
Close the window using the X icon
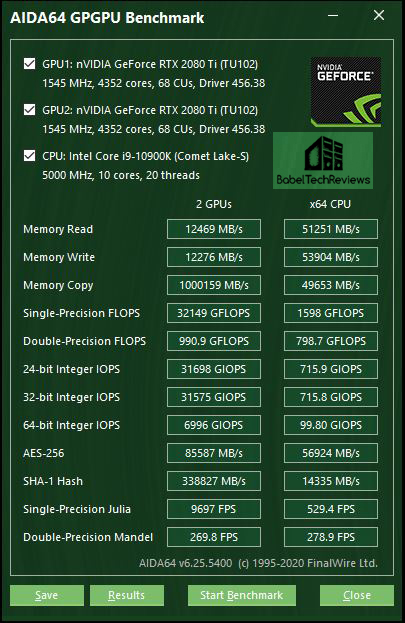pyautogui.click(x=379, y=15)
